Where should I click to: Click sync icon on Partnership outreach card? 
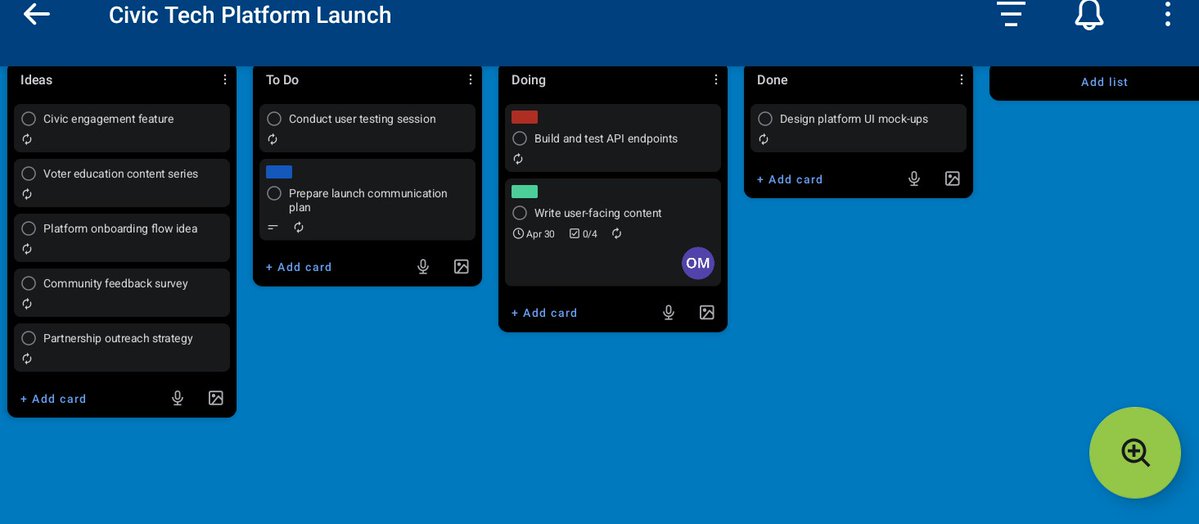(x=27, y=359)
